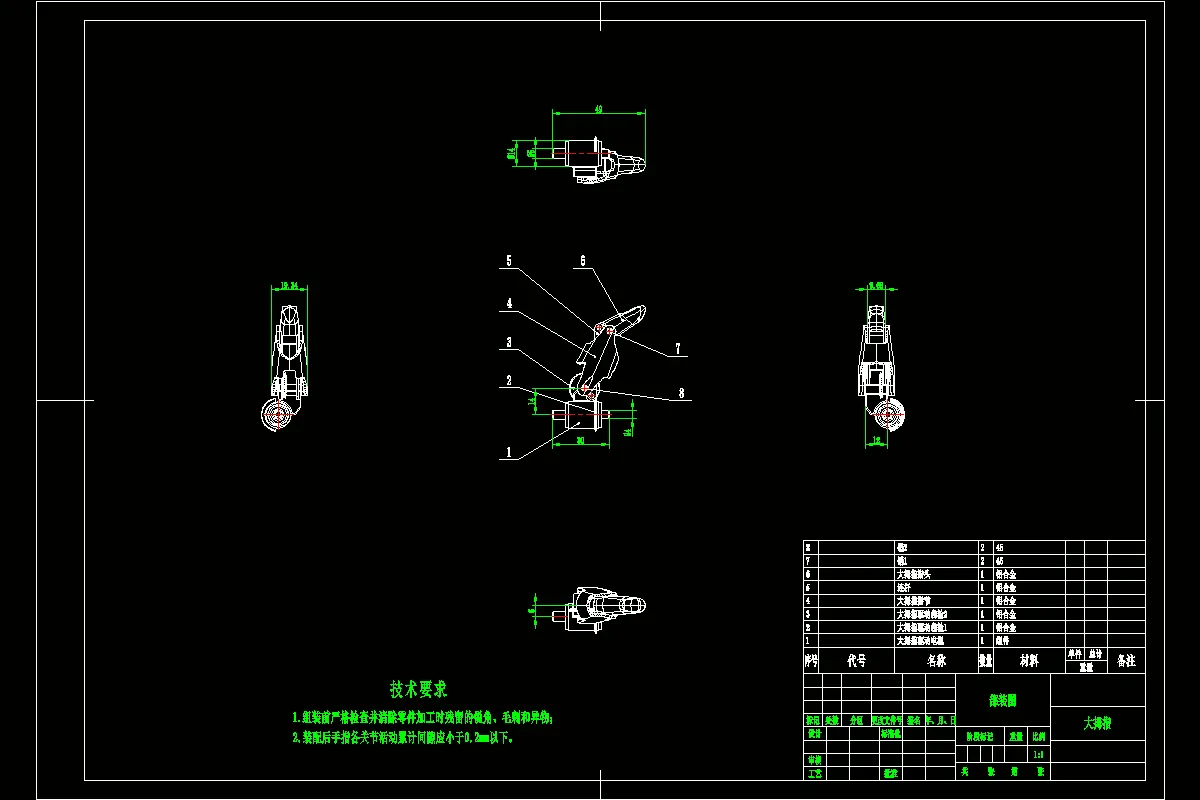Click the '40' dimension on the top view

598,109
